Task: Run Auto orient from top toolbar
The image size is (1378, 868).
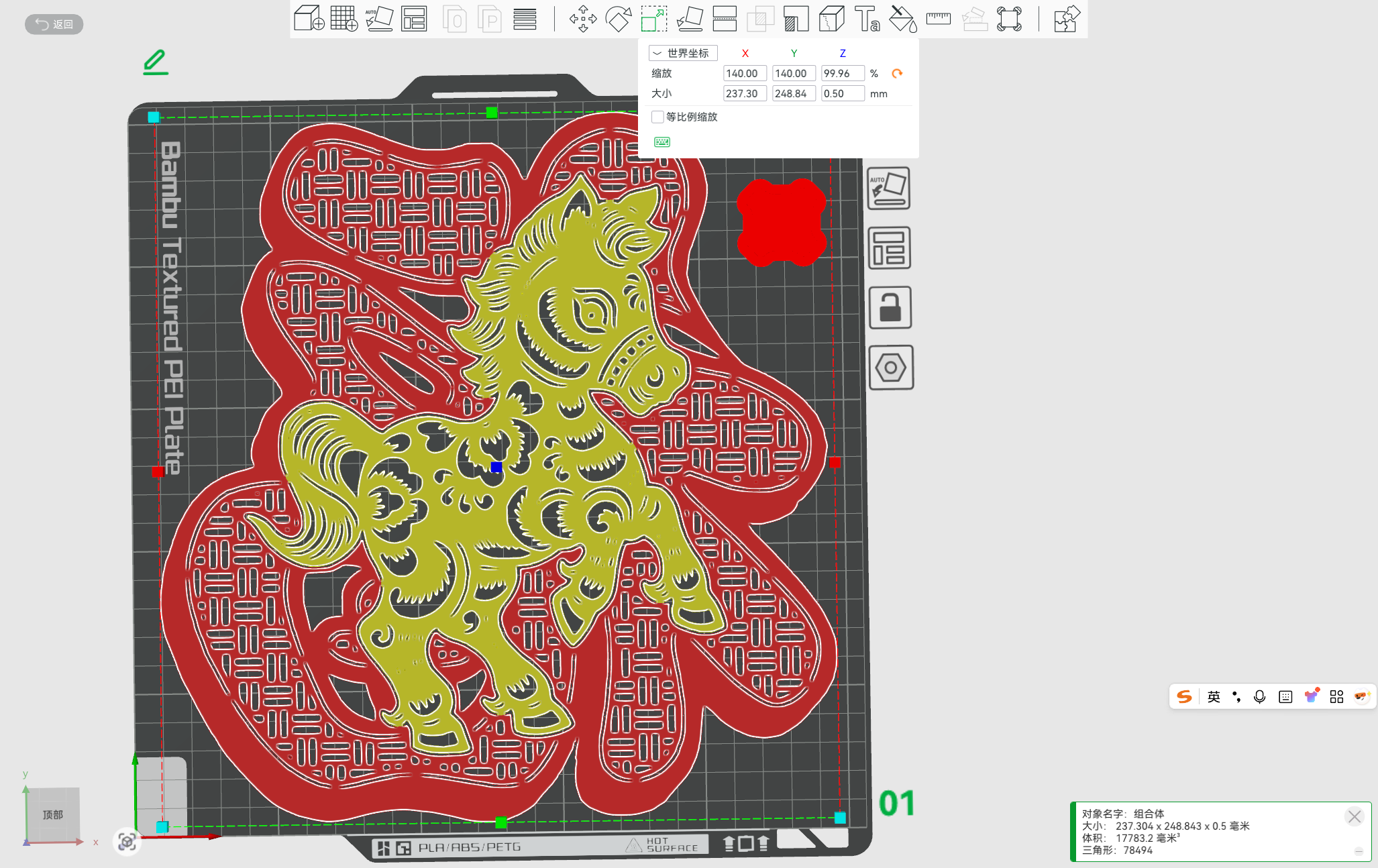Action: point(379,19)
